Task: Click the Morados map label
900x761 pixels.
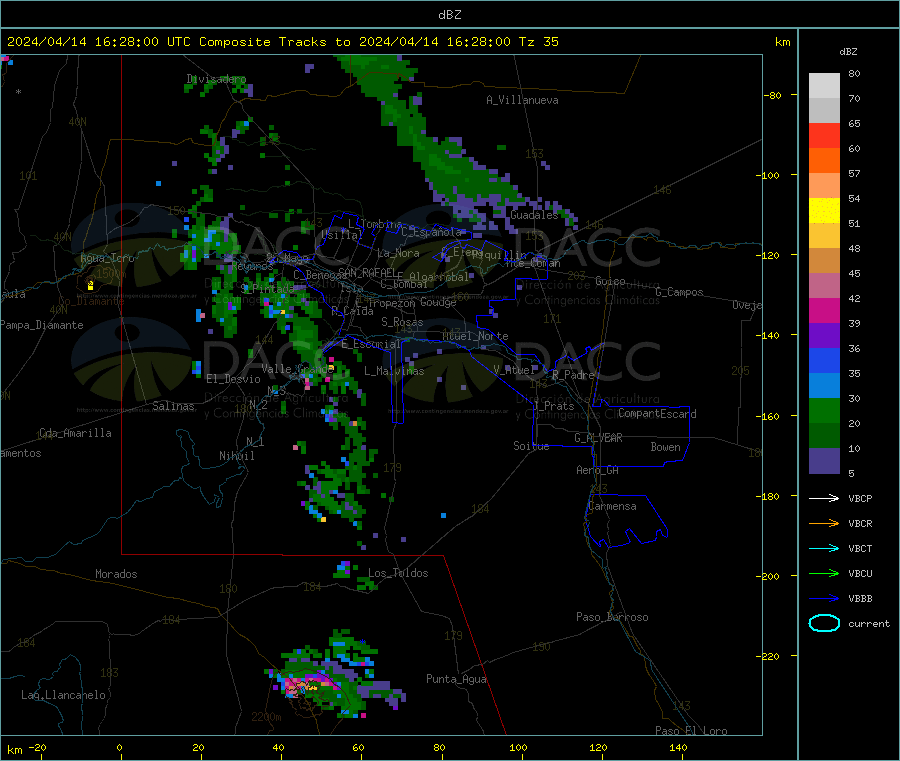Action: (x=116, y=574)
